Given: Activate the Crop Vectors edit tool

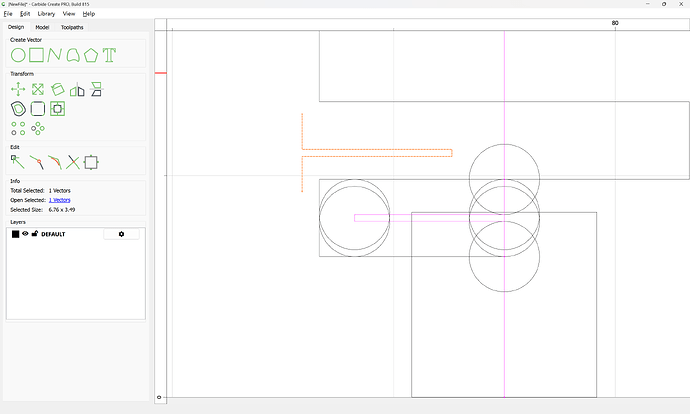Looking at the screenshot, I should click(x=91, y=162).
